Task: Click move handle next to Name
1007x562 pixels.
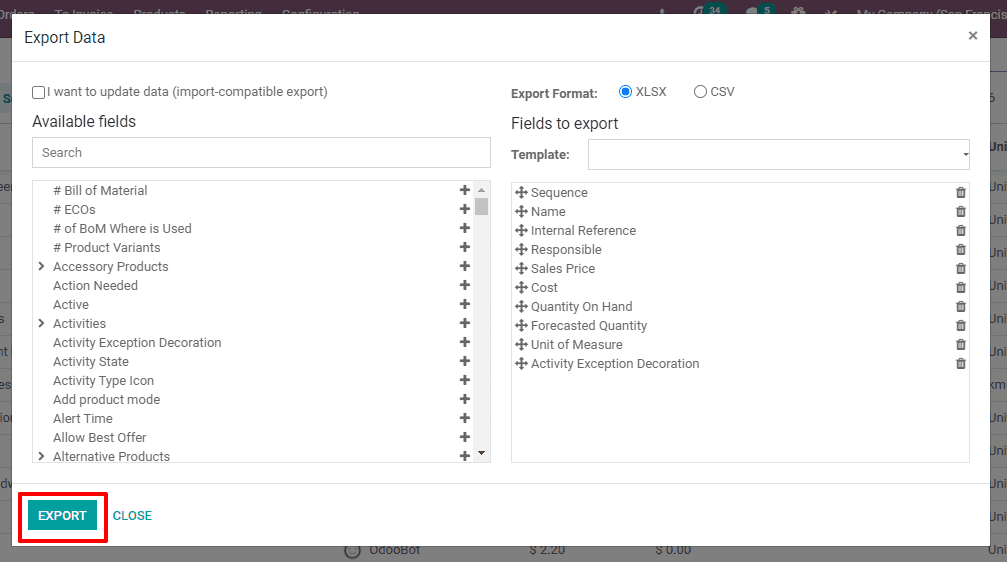Action: tap(521, 211)
